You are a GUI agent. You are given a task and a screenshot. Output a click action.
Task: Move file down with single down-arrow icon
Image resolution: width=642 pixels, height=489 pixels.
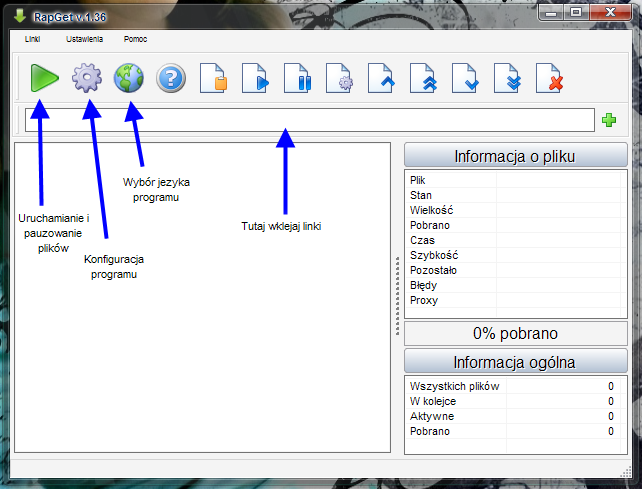[466, 78]
